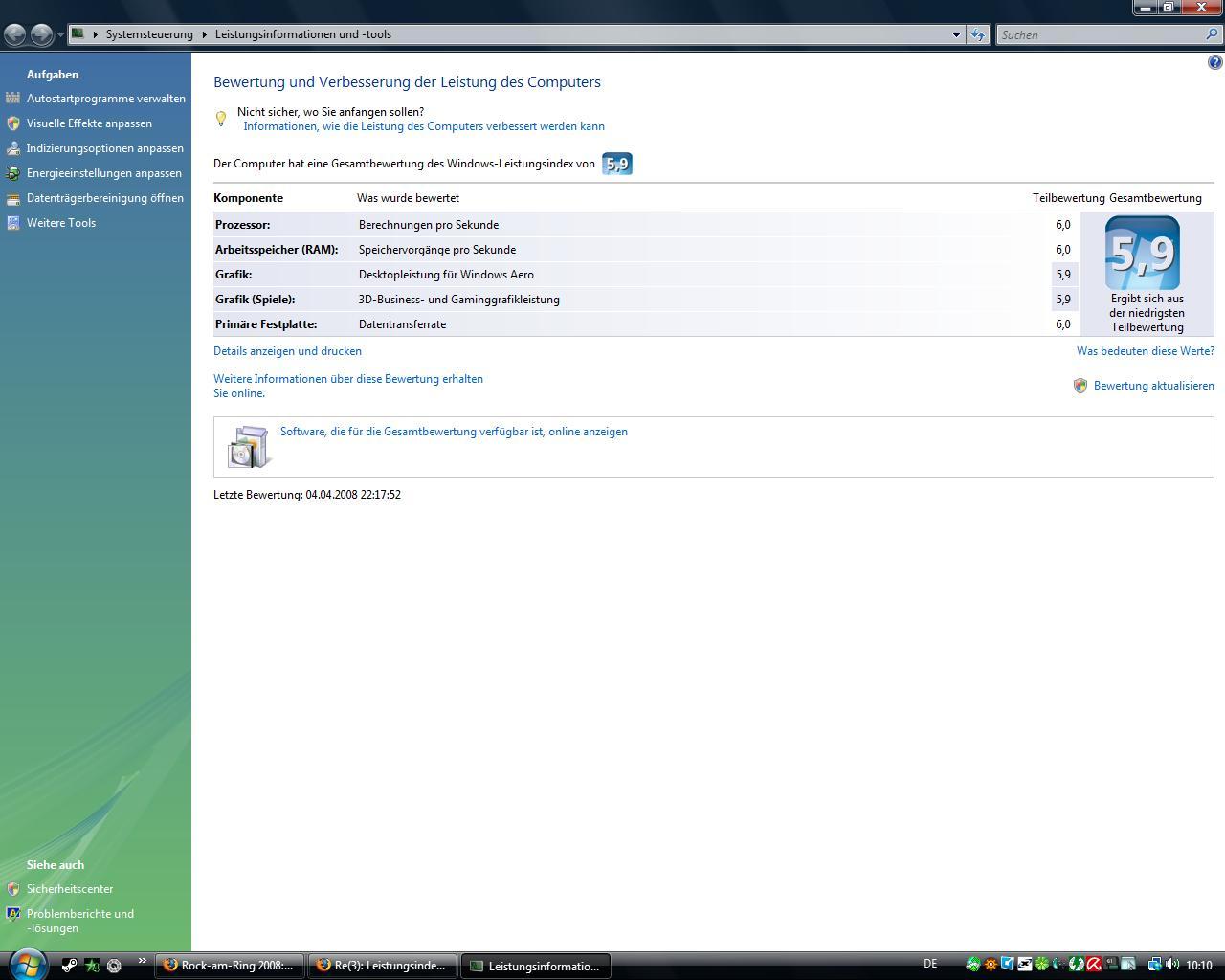Click green flower ICQ tray icon
The width and height of the screenshot is (1225, 980).
(x=1041, y=965)
